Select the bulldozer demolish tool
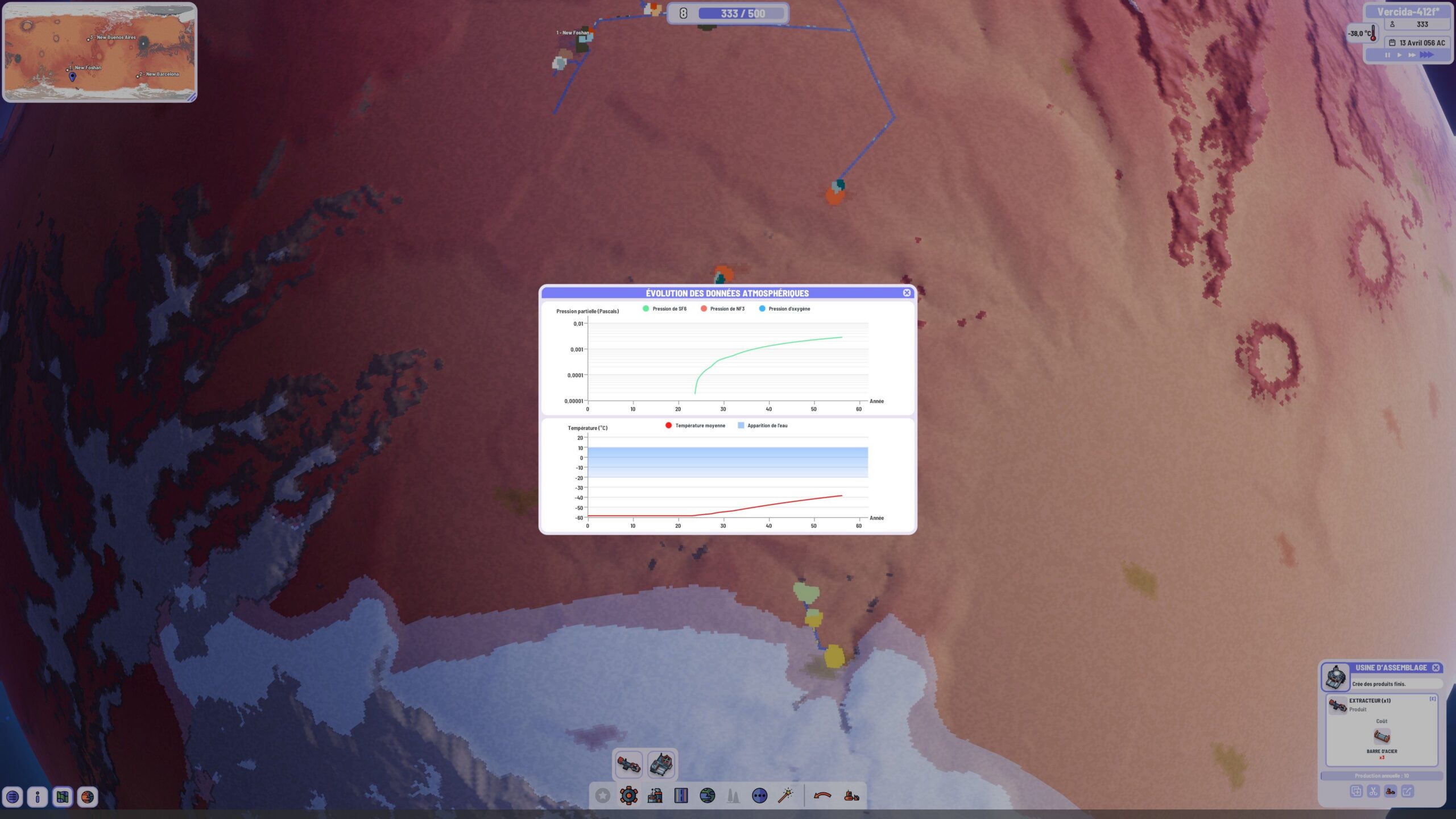This screenshot has height=819, width=1456. coord(851,796)
